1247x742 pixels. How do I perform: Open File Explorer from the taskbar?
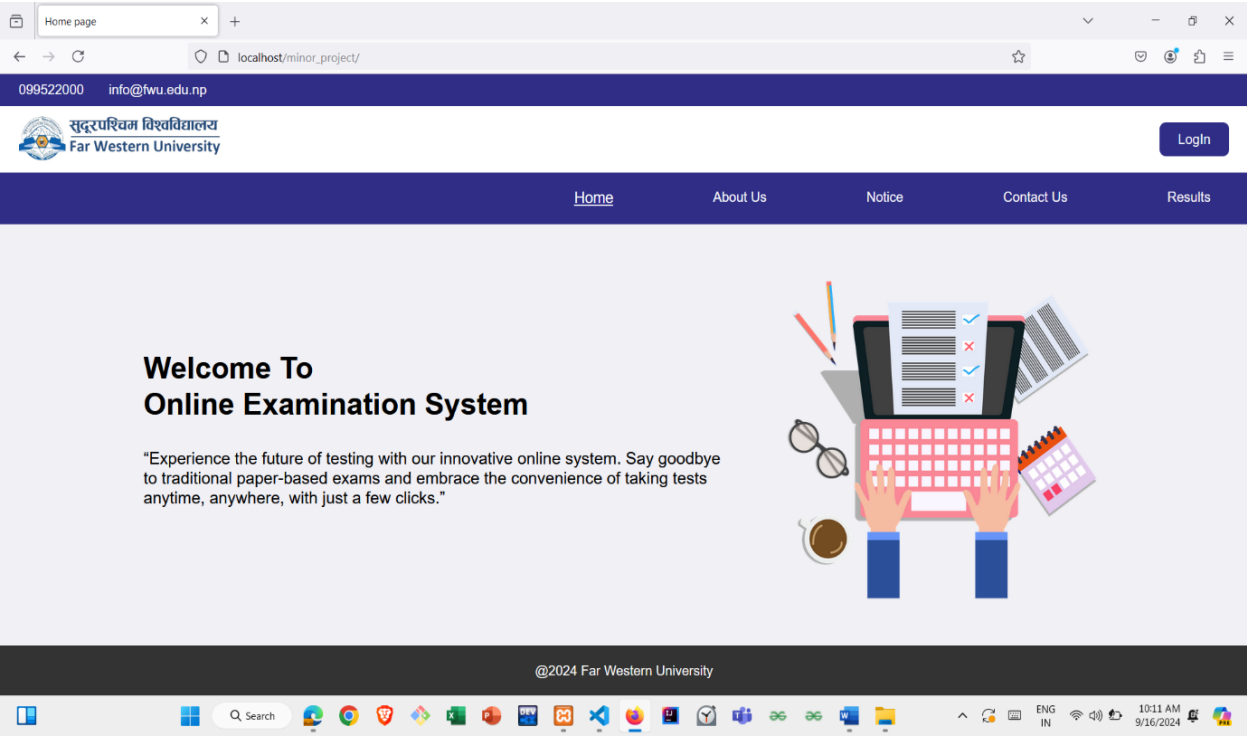(885, 716)
